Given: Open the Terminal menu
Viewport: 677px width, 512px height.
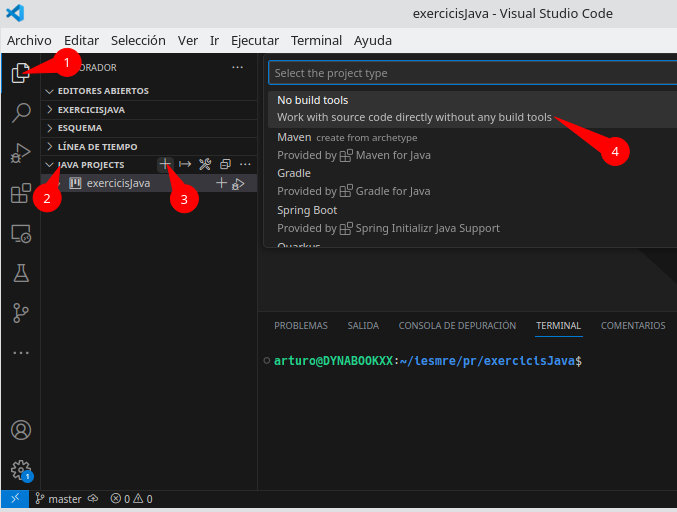Looking at the screenshot, I should (x=316, y=41).
